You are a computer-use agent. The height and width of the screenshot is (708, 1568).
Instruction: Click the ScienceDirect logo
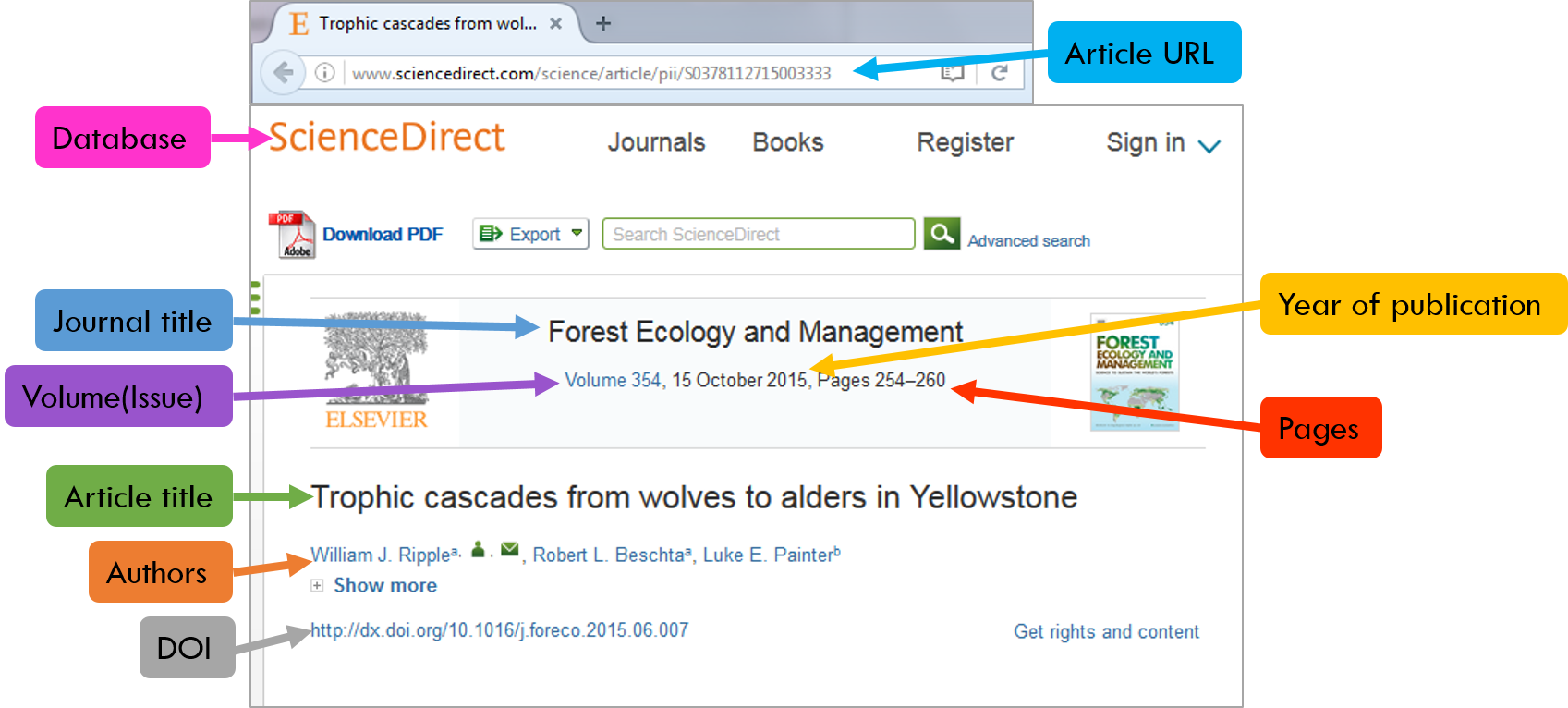point(386,137)
